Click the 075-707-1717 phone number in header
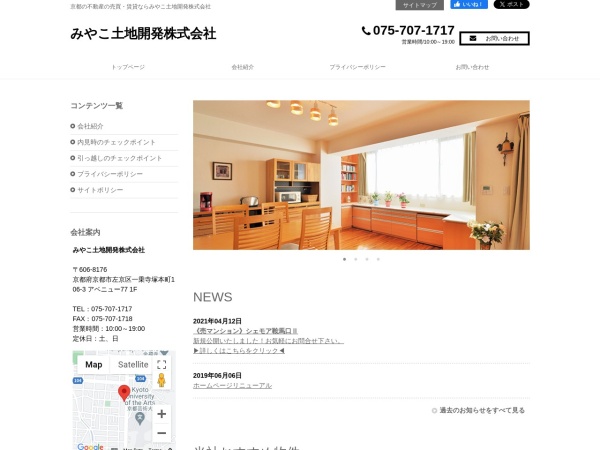Screen dimensions: 600x450 click(x=414, y=30)
